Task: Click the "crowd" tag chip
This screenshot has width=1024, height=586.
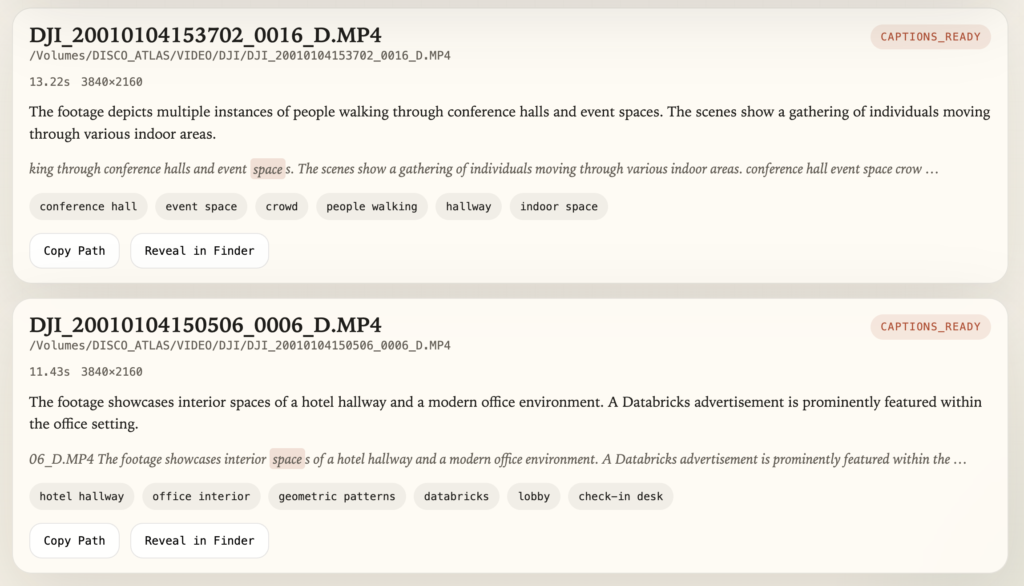Action: click(281, 207)
